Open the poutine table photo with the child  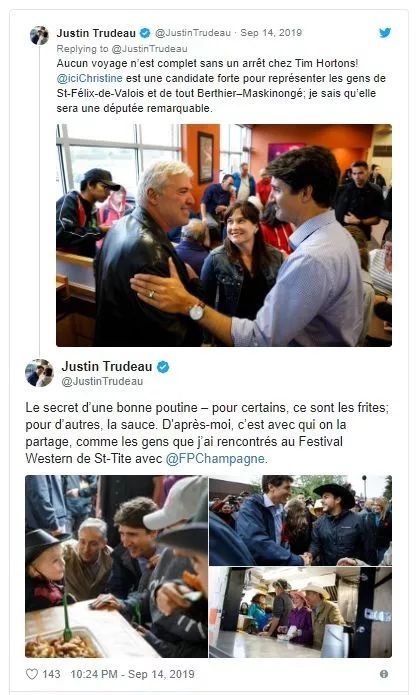116,566
